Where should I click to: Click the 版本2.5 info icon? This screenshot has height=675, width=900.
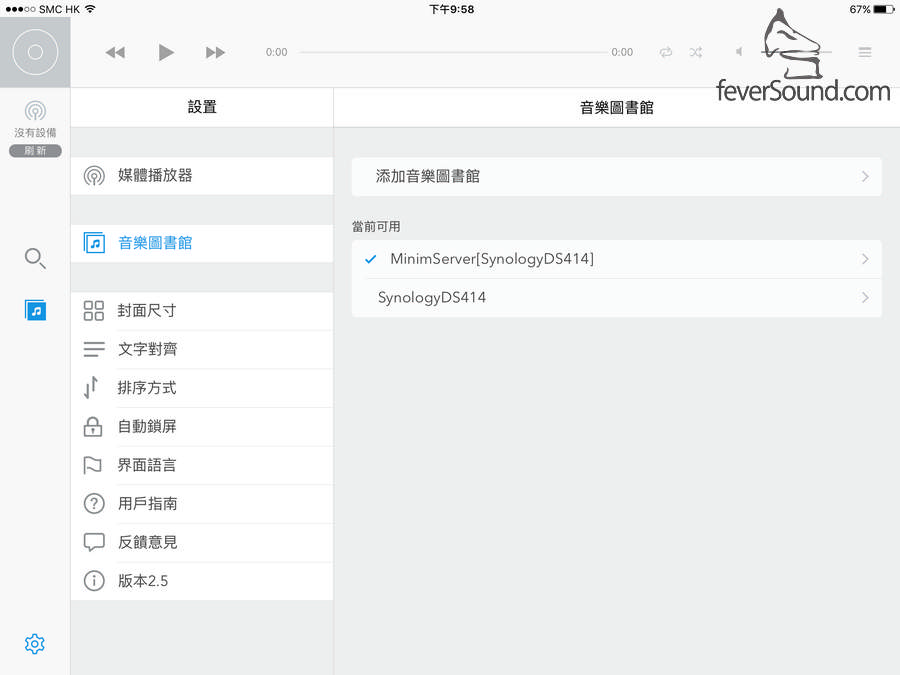coord(94,581)
